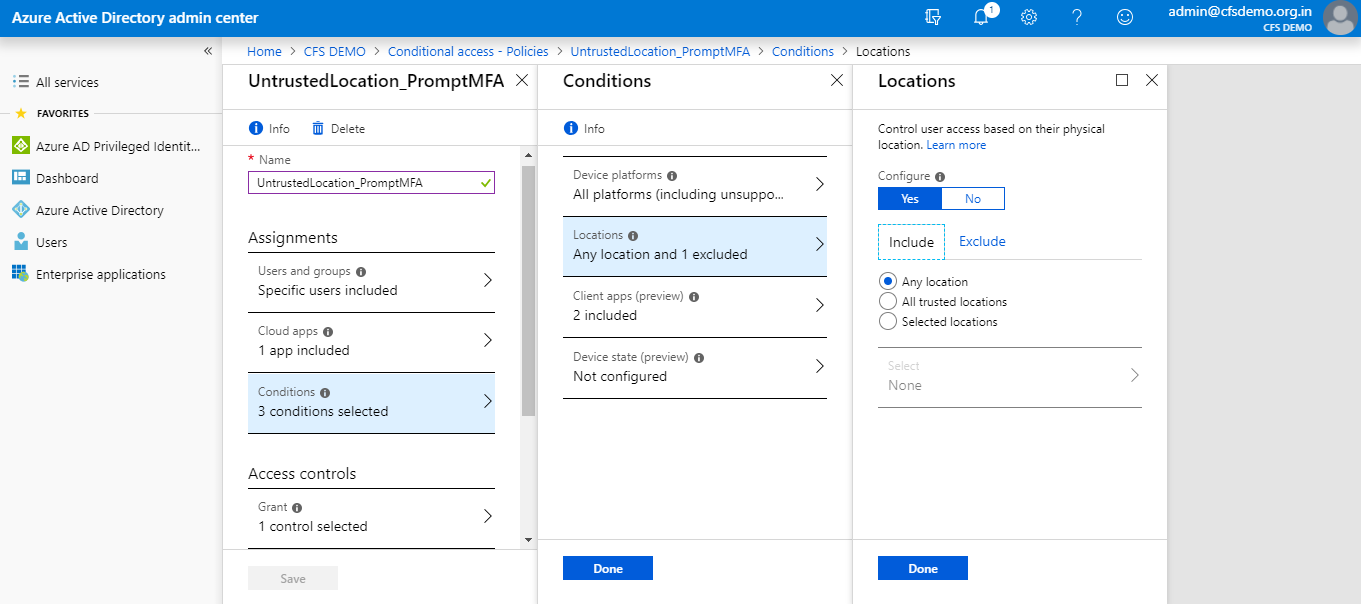
Task: Click info icon beside Device state (preview)
Action: click(699, 358)
